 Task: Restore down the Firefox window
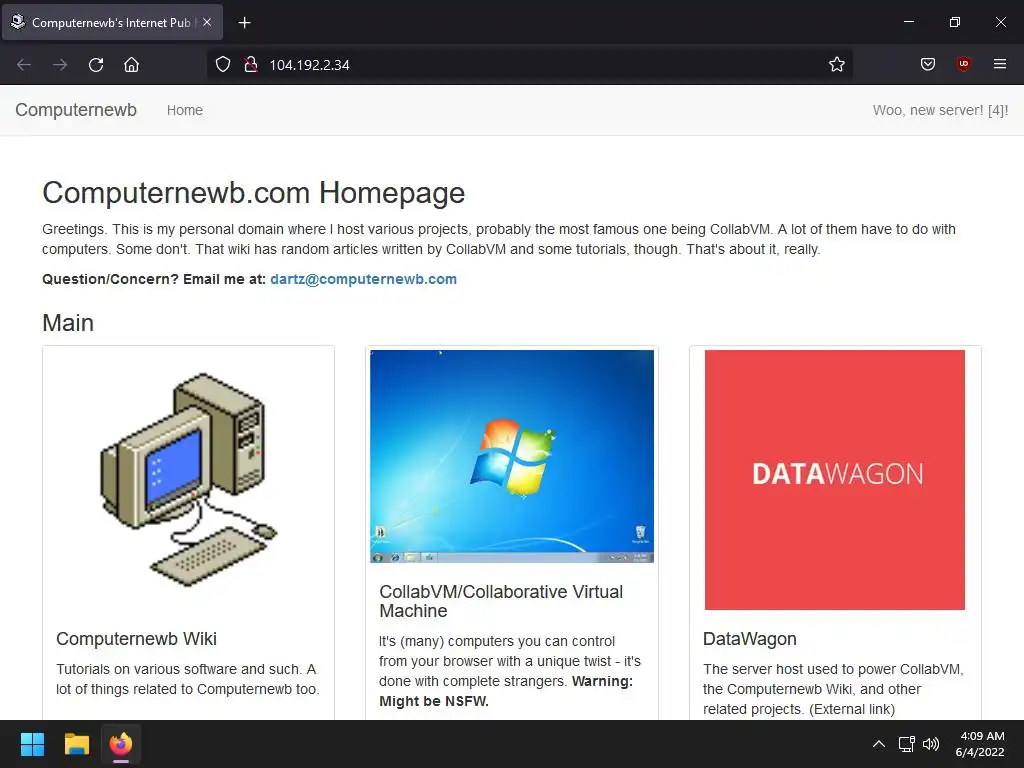pos(955,22)
